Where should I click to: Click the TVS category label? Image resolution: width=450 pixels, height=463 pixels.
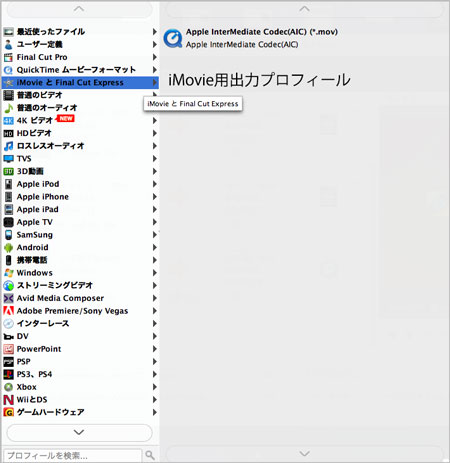(24, 159)
